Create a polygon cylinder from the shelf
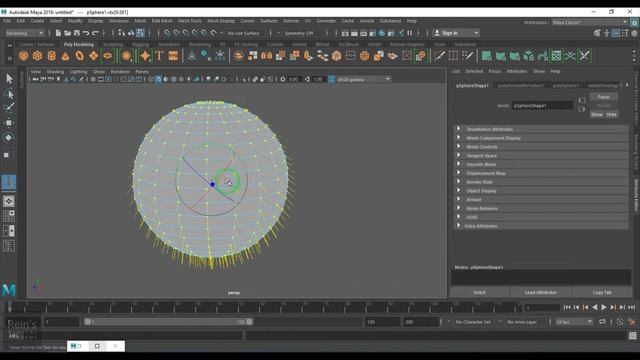 pyautogui.click(x=51, y=56)
